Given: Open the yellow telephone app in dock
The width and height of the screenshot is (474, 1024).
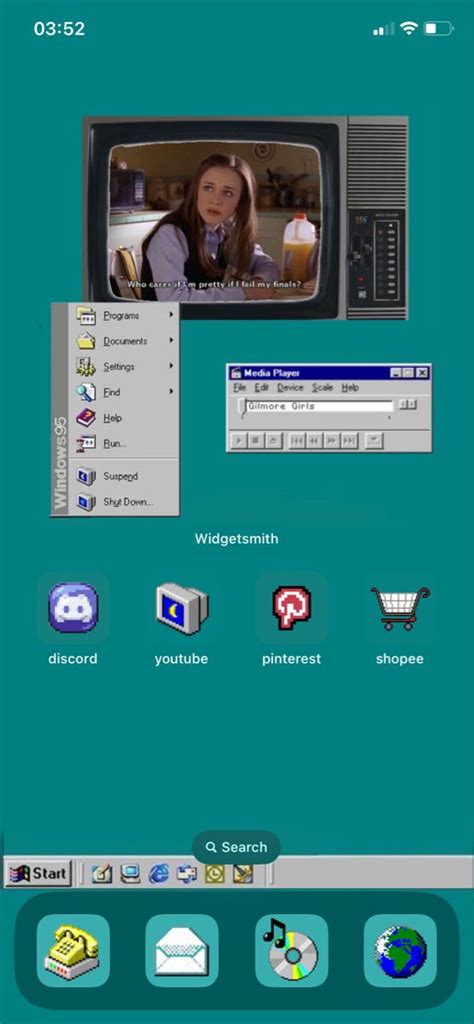Looking at the screenshot, I should (x=72, y=950).
